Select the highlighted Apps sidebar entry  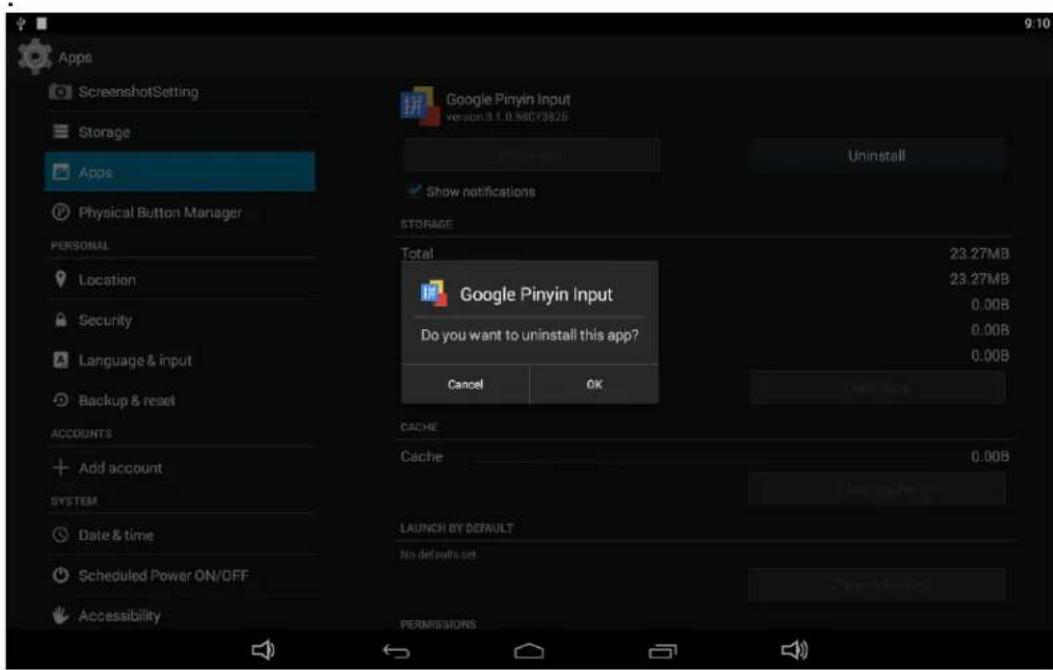click(x=180, y=172)
